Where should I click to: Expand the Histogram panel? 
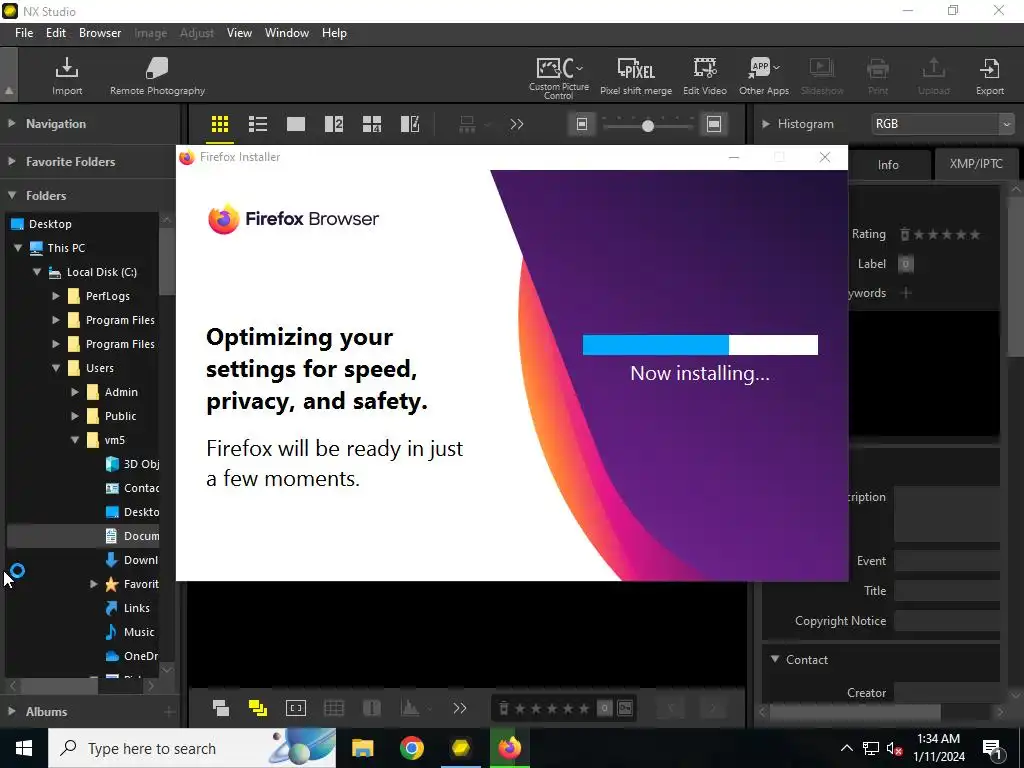[765, 123]
